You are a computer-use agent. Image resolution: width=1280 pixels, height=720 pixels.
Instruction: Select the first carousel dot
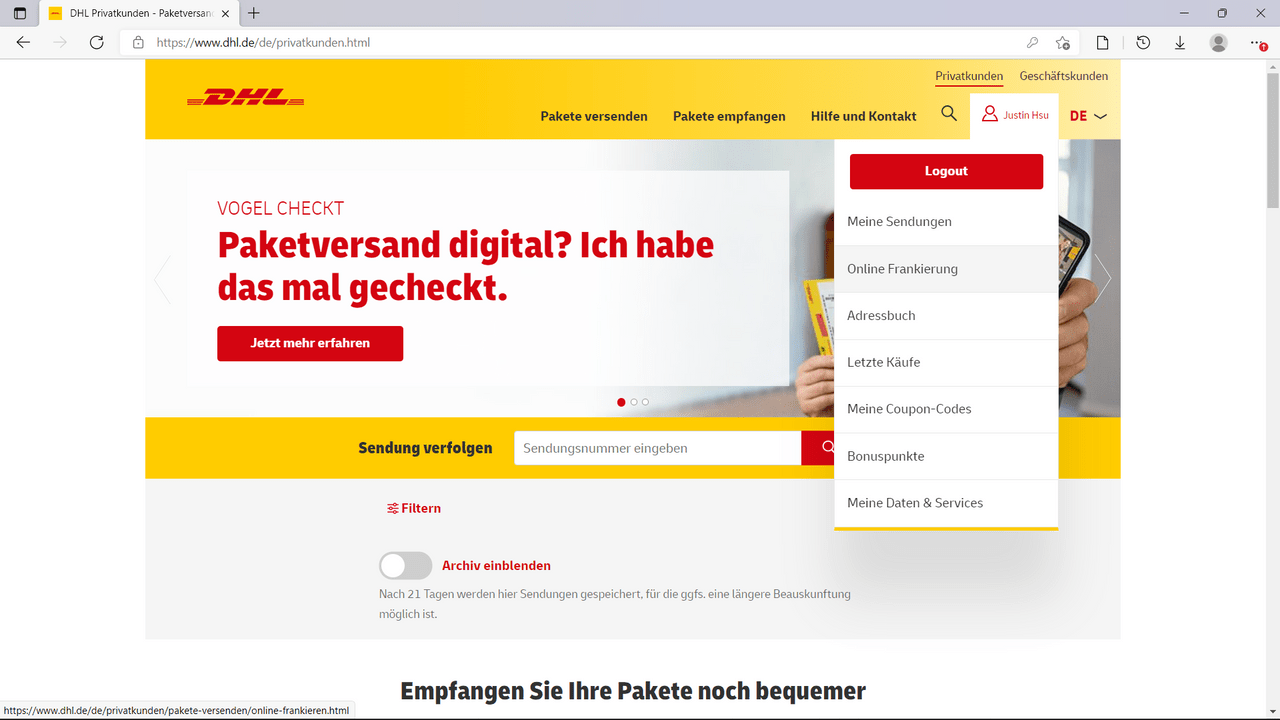pos(621,402)
